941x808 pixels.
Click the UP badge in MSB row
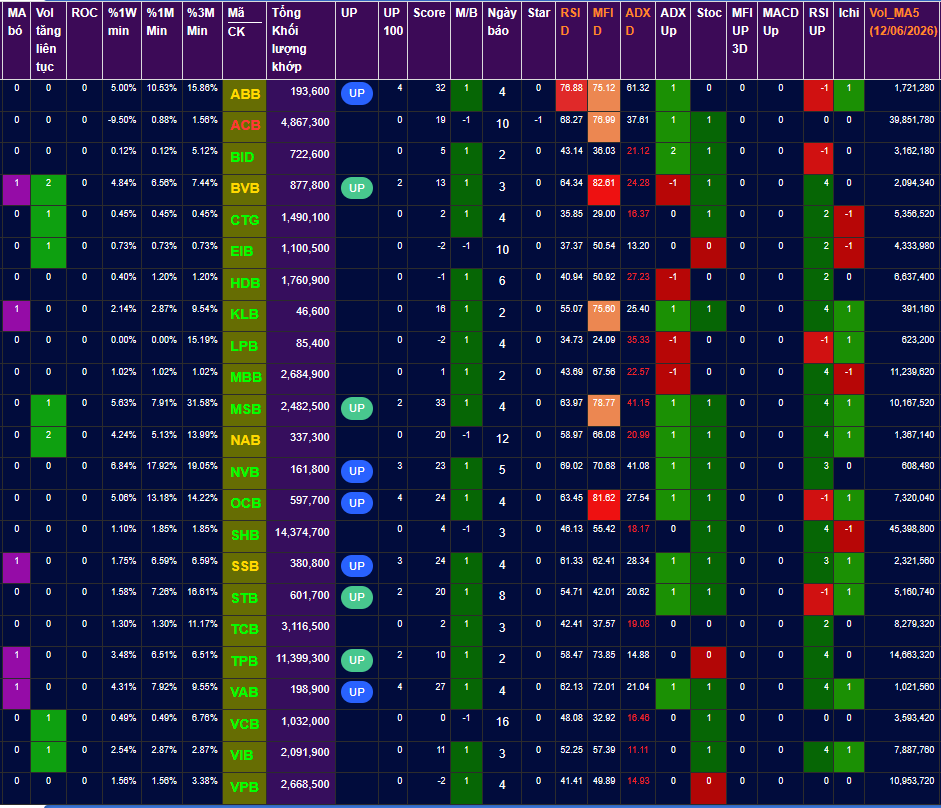356,408
